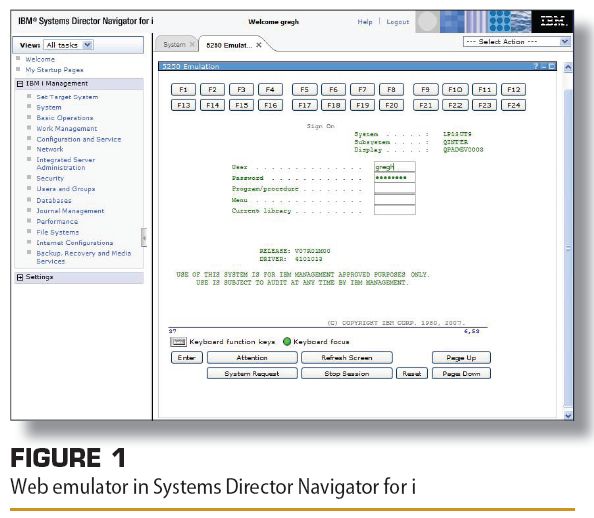Viewport: 594px width, 518px height.
Task: Click the Password input field
Action: [x=395, y=178]
